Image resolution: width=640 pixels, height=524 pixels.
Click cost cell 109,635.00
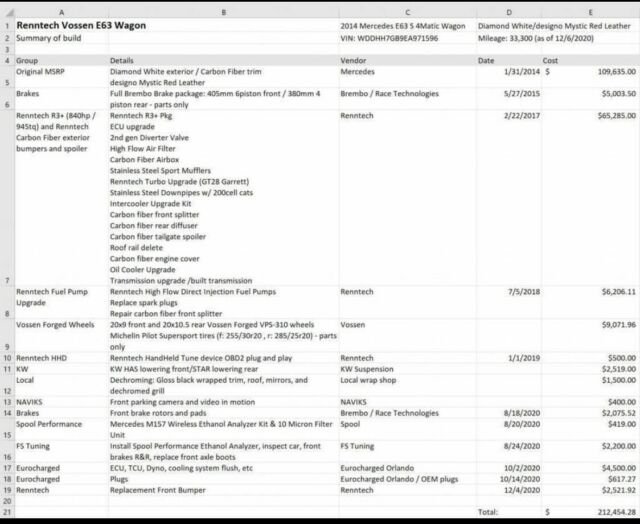click(591, 77)
